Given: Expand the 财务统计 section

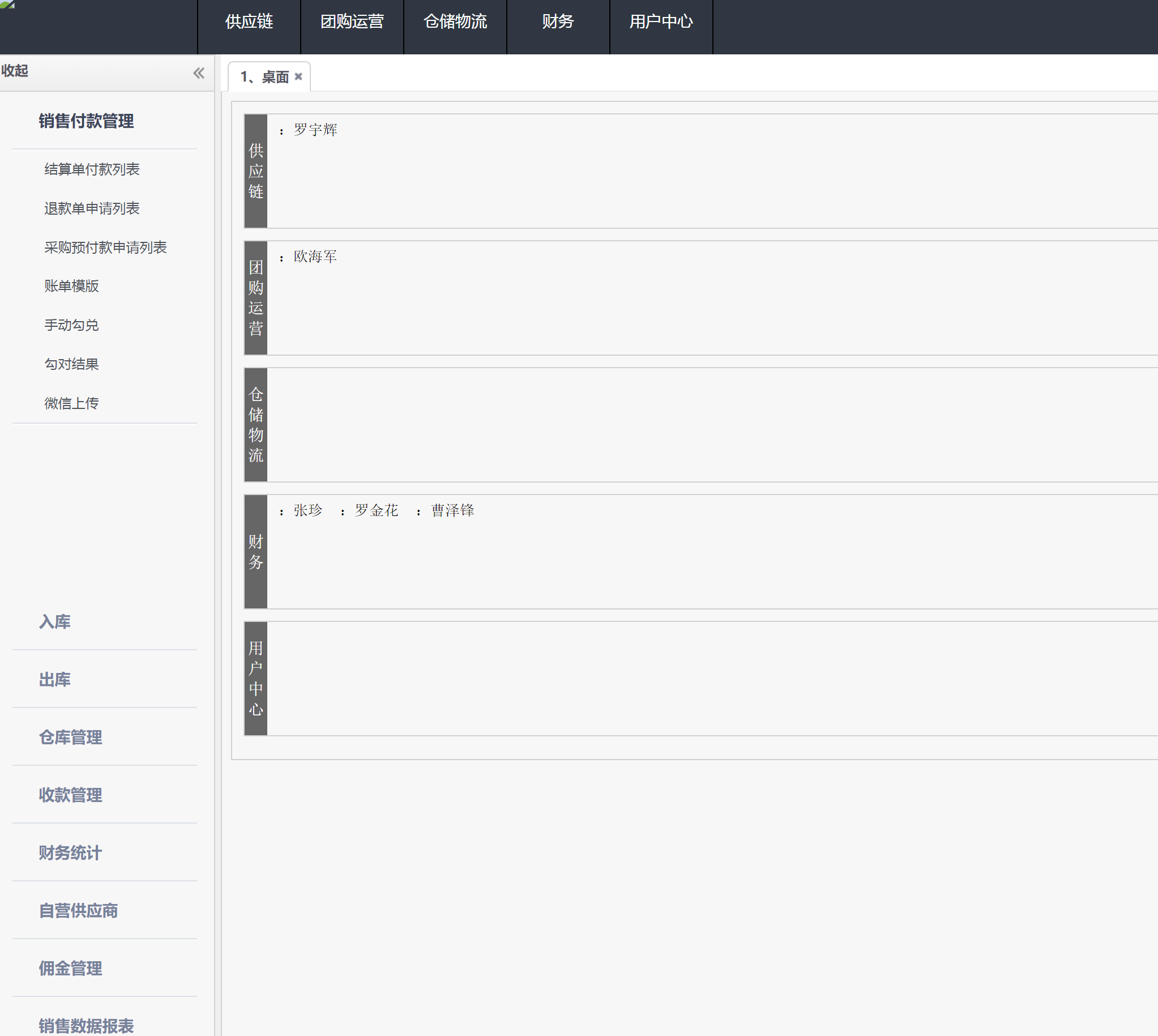Looking at the screenshot, I should coord(71,852).
